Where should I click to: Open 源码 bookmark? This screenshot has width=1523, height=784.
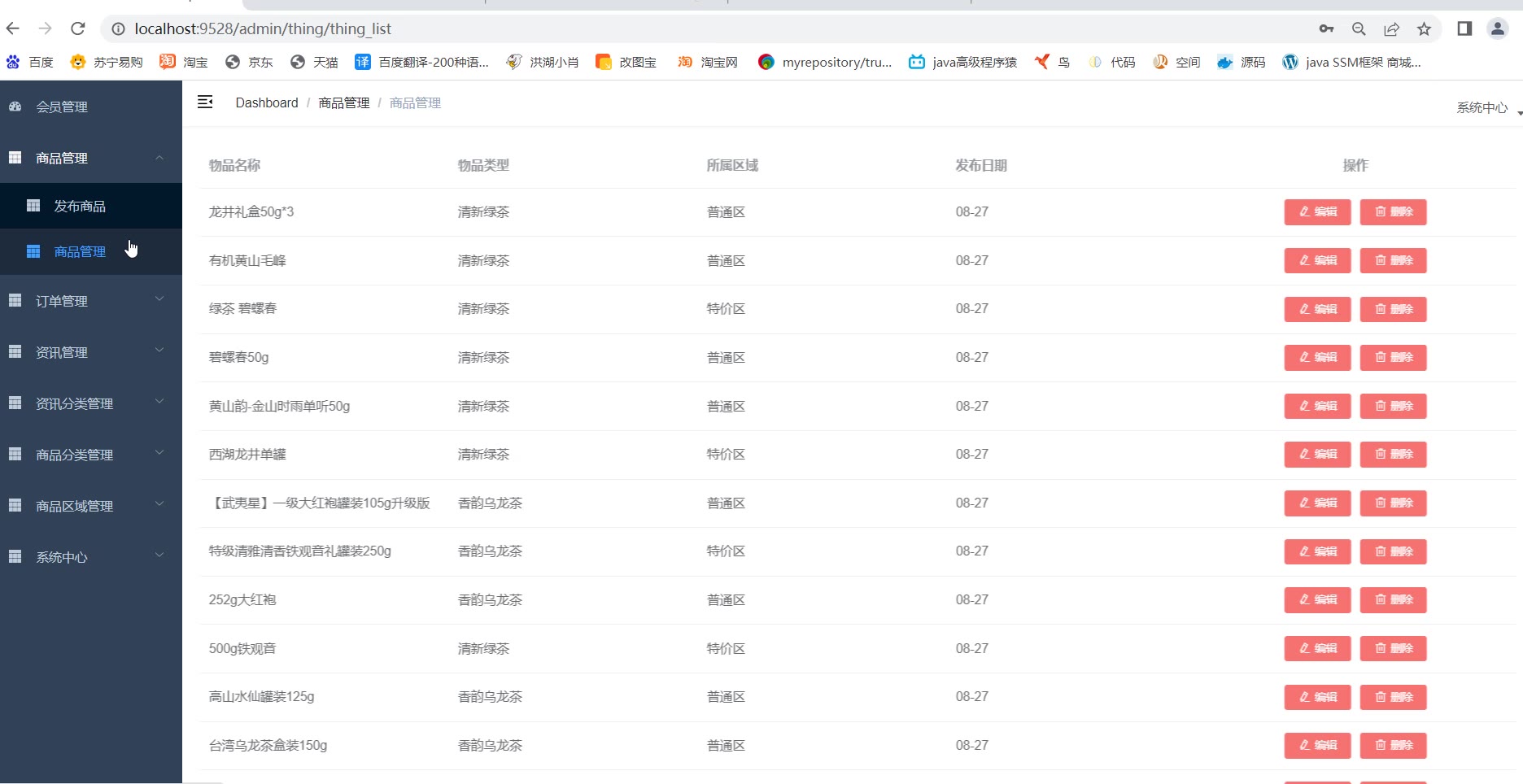click(x=1242, y=62)
